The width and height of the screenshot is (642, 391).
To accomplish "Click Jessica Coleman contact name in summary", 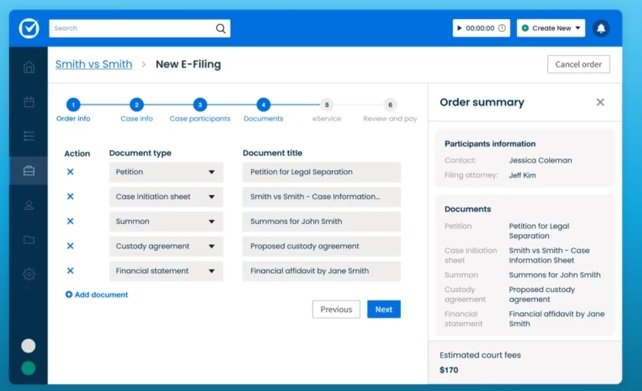I will pos(540,160).
